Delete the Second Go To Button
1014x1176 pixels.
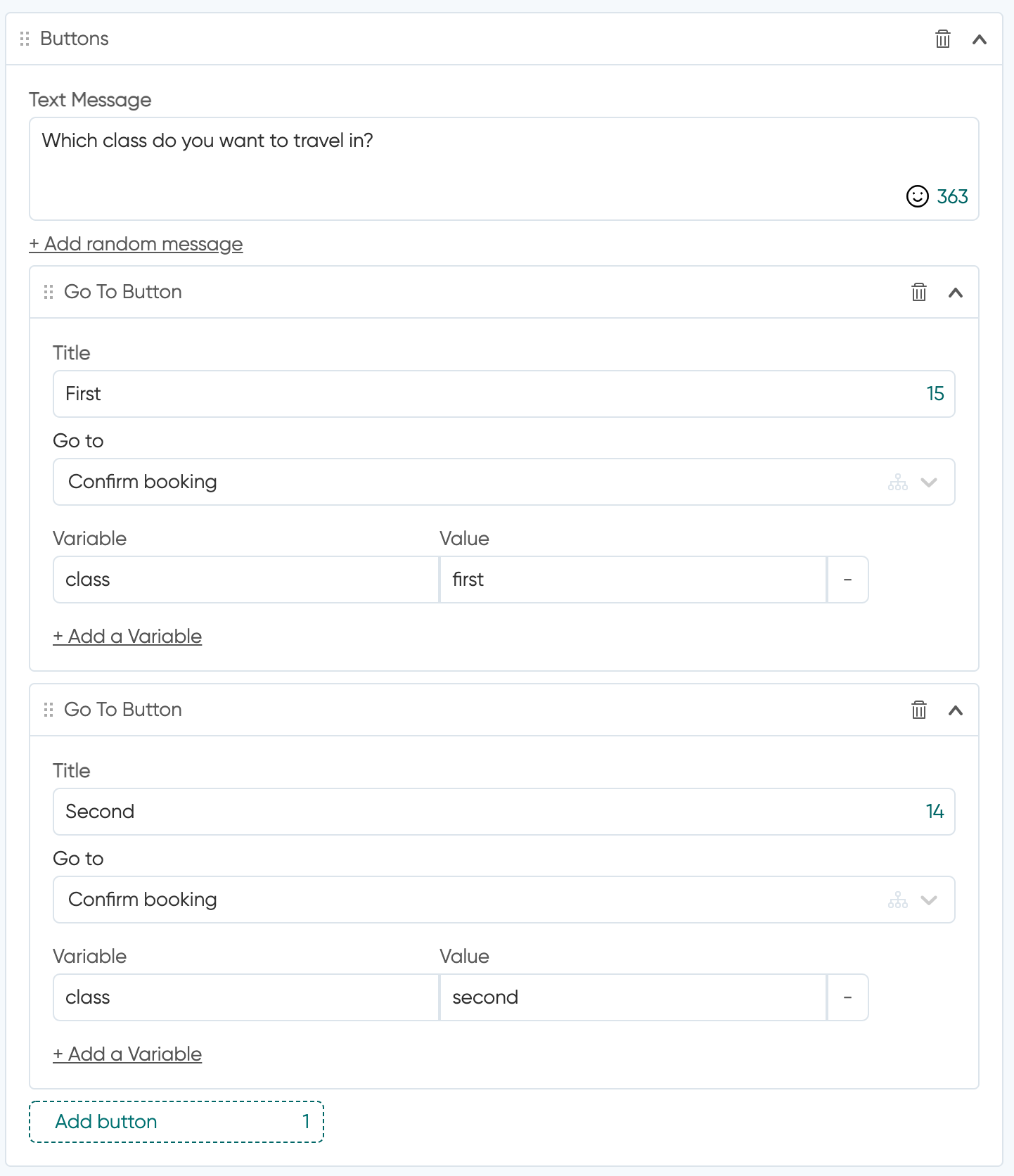918,710
